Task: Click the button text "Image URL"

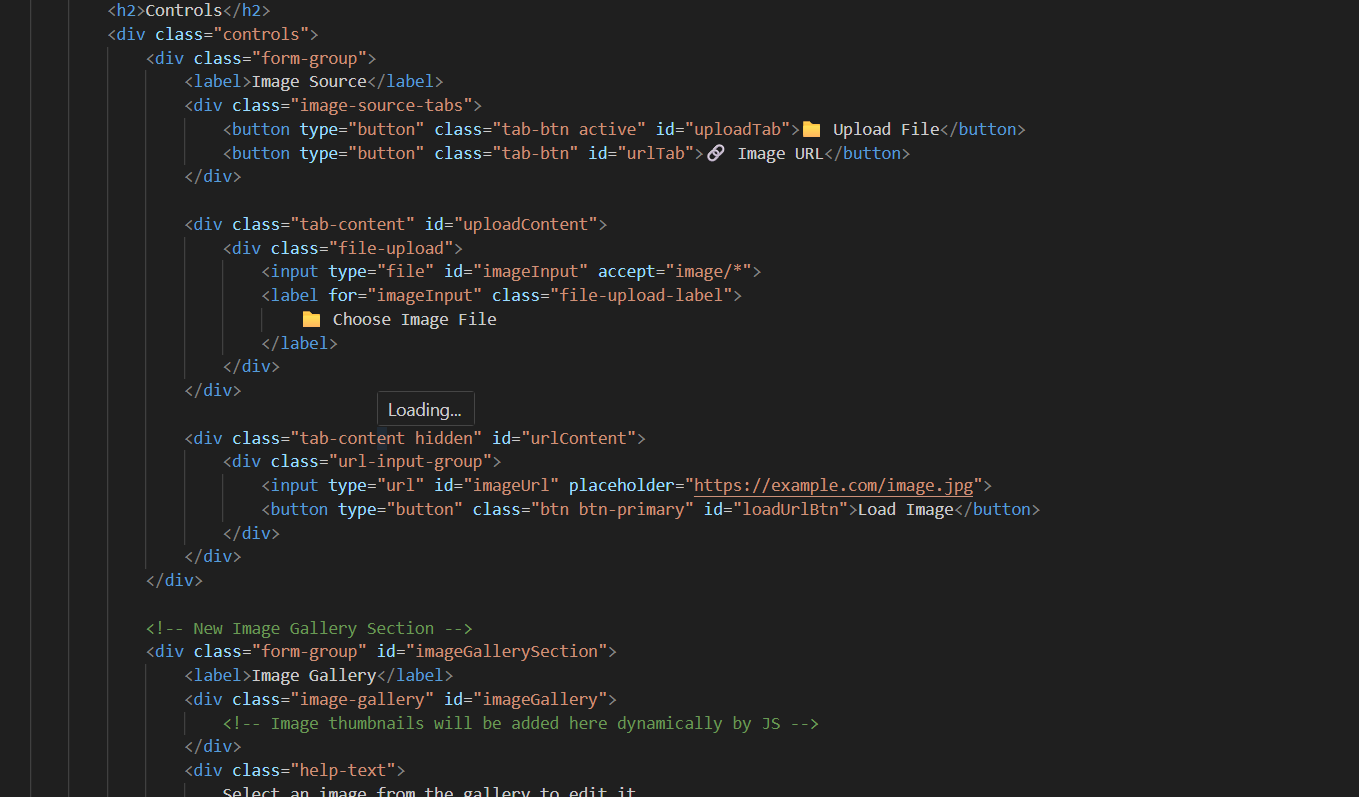Action: (x=780, y=153)
